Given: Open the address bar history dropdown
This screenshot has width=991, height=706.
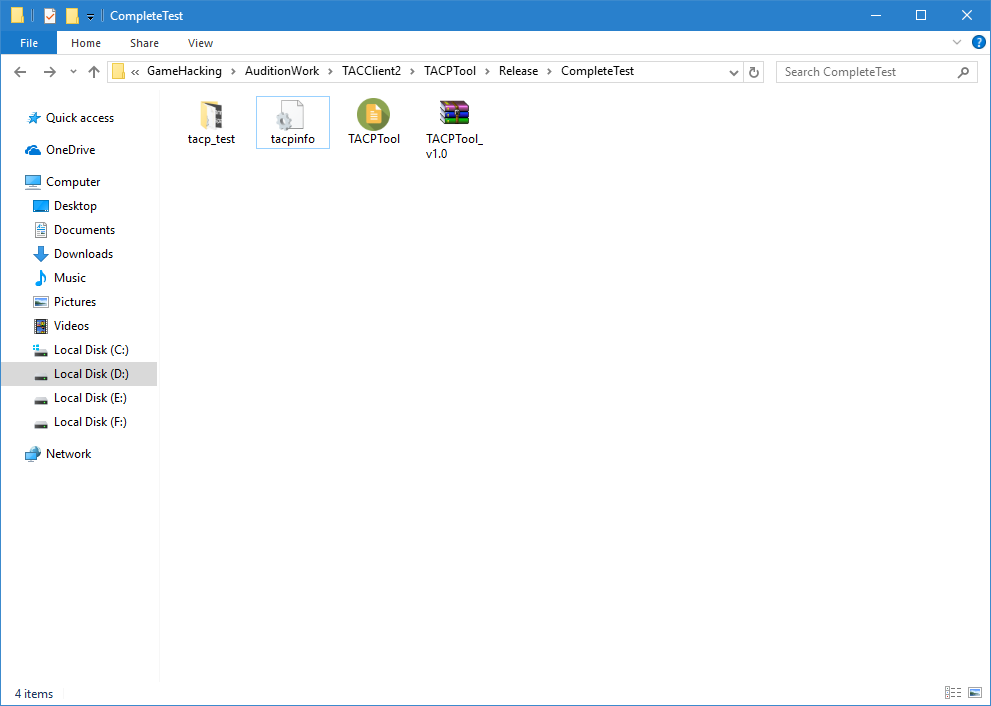Looking at the screenshot, I should (x=735, y=72).
